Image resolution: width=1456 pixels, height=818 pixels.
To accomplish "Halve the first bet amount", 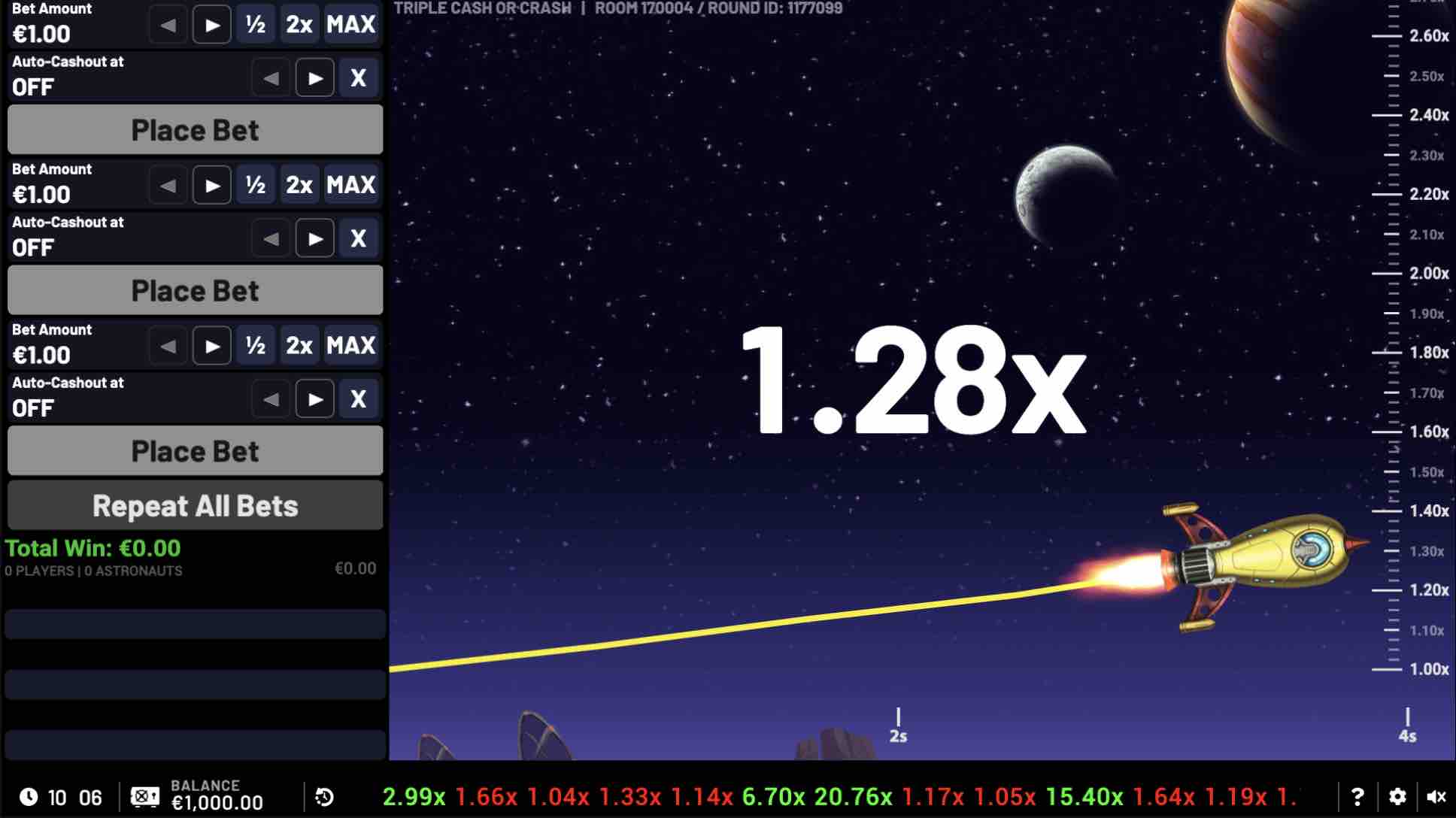I will (256, 25).
